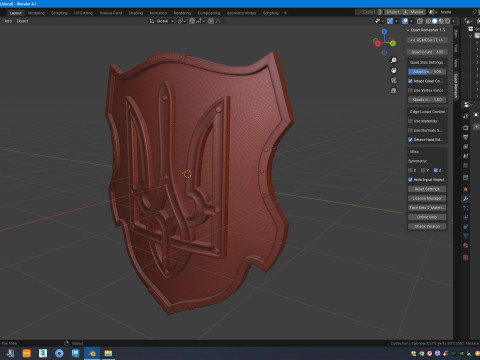480x360 pixels.
Task: Toggle the camera view icon in the viewport
Action: tap(394, 80)
